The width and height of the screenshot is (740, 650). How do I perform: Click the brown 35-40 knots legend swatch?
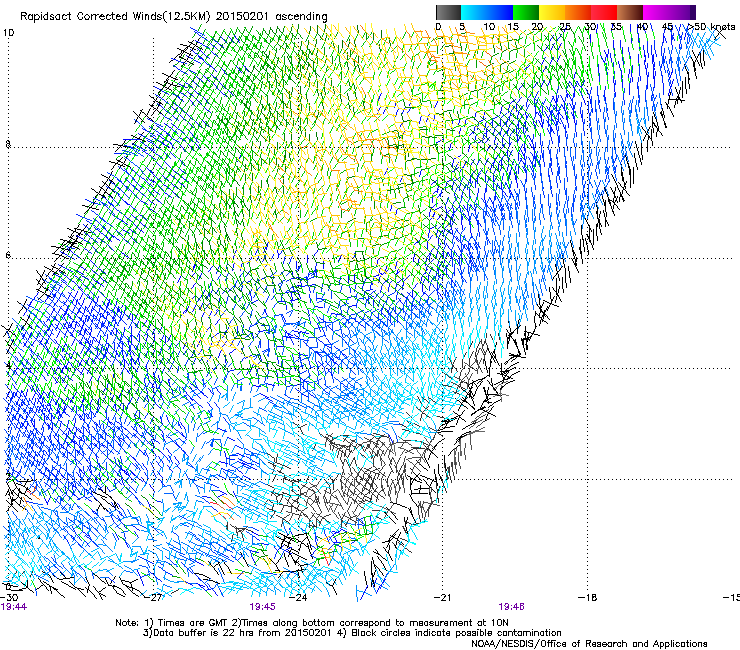630,12
